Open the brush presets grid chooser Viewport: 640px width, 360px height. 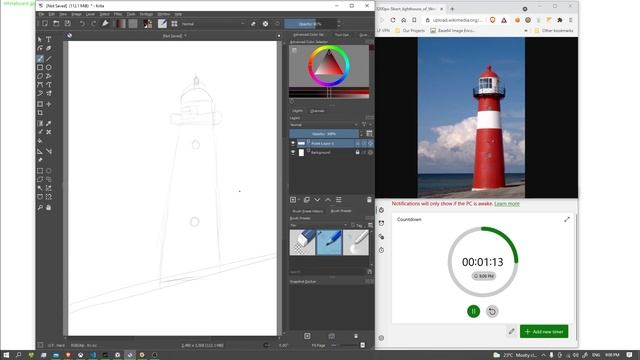pyautogui.click(x=174, y=24)
